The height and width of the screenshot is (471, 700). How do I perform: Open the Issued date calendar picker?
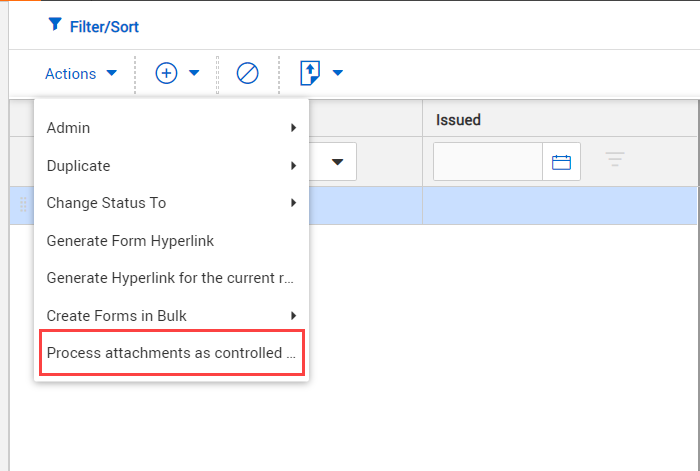click(561, 161)
